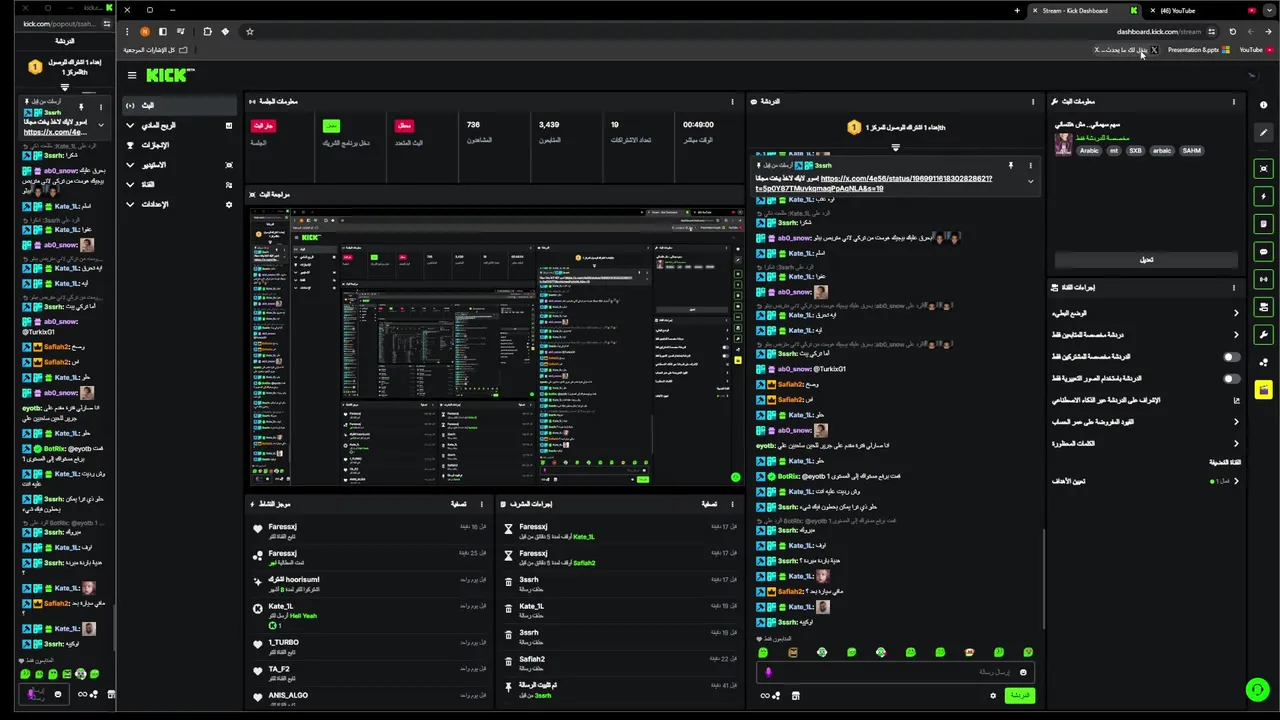This screenshot has width=1280, height=720.
Task: Open the Kick hamburger menu
Action: point(131,75)
